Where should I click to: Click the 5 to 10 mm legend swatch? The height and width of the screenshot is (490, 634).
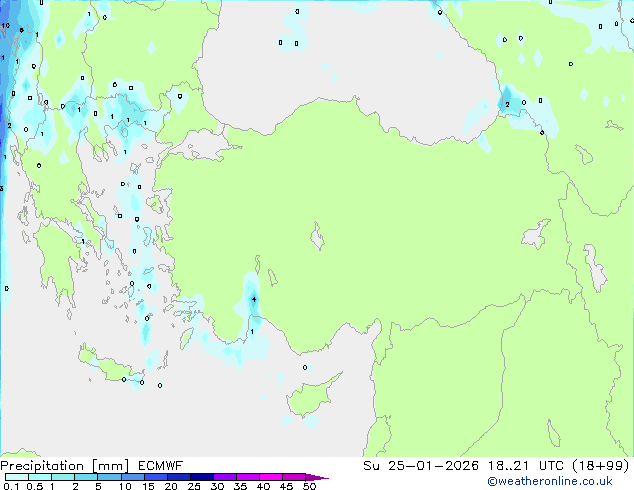(109, 477)
